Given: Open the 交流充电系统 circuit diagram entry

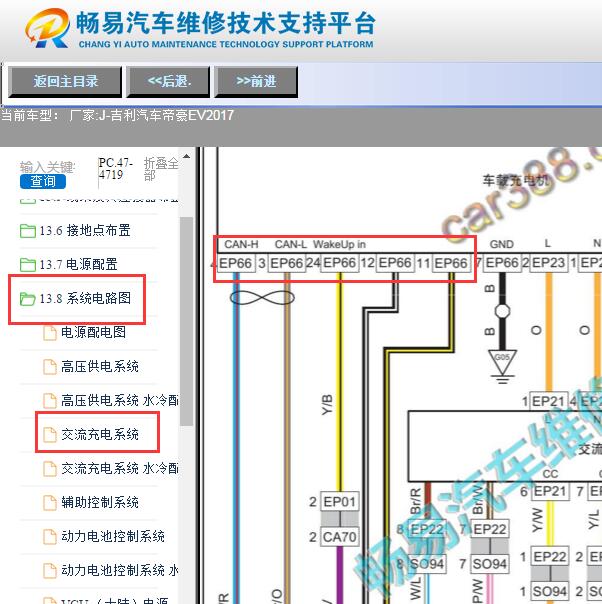Looking at the screenshot, I should click(x=100, y=435).
